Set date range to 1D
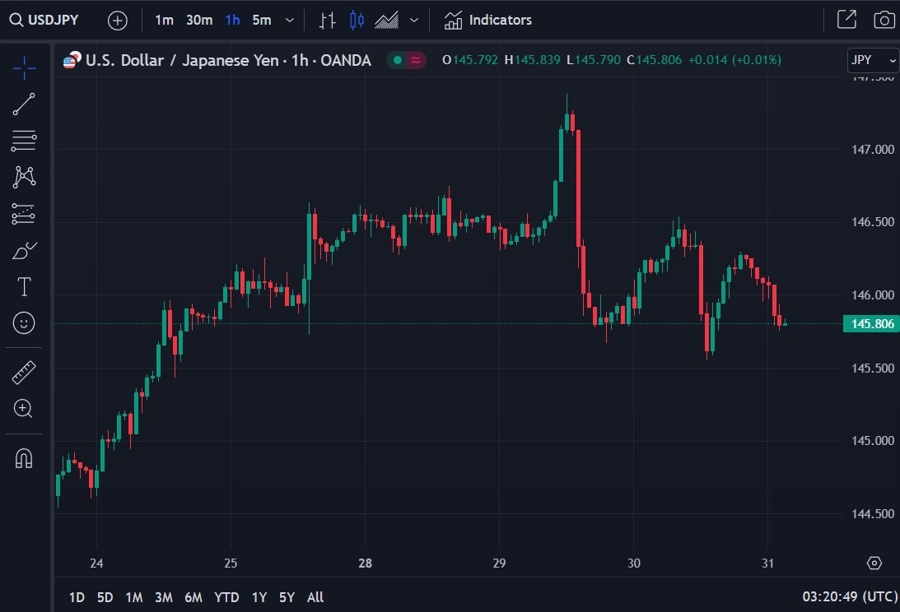This screenshot has width=900, height=612. (76, 598)
